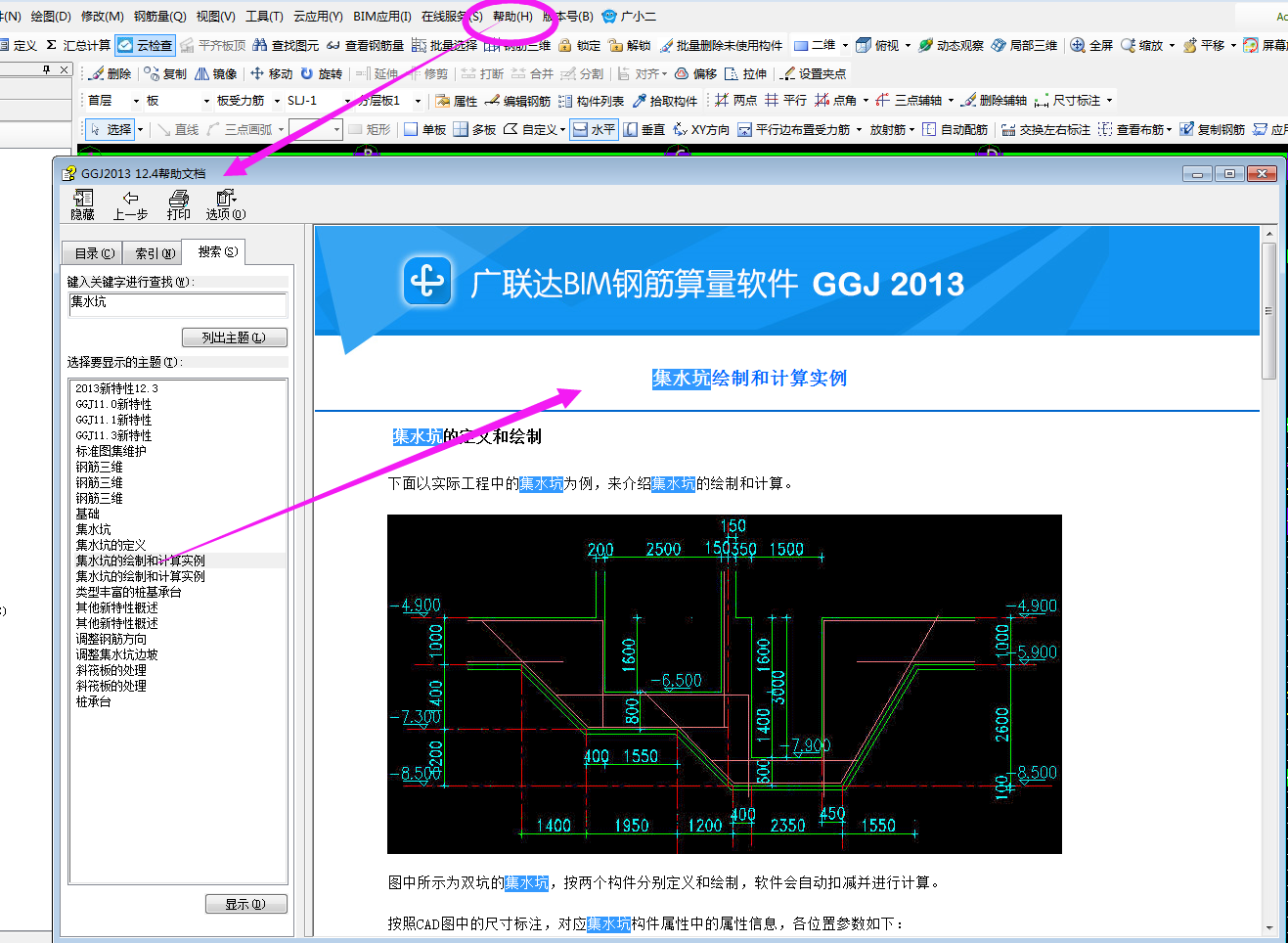Open the 绘图(D) menu
Screen dimensions: 1288x943
[51, 17]
